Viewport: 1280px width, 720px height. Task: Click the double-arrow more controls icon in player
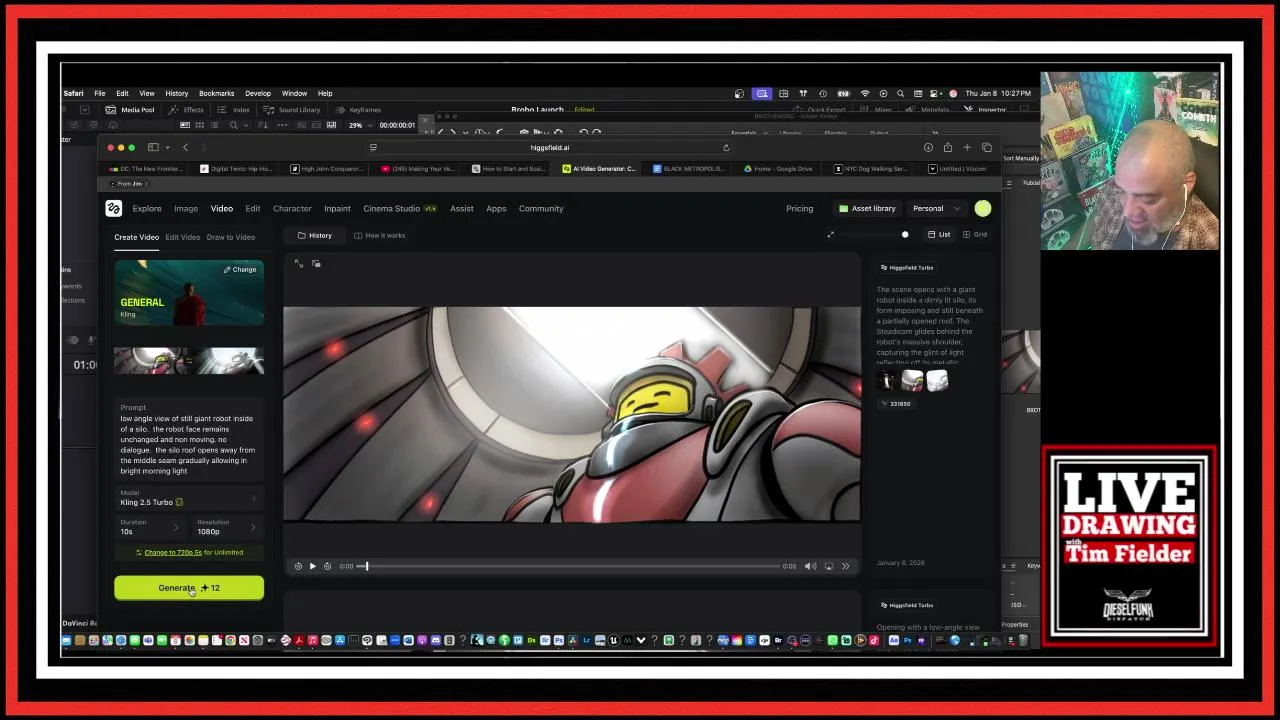click(845, 566)
